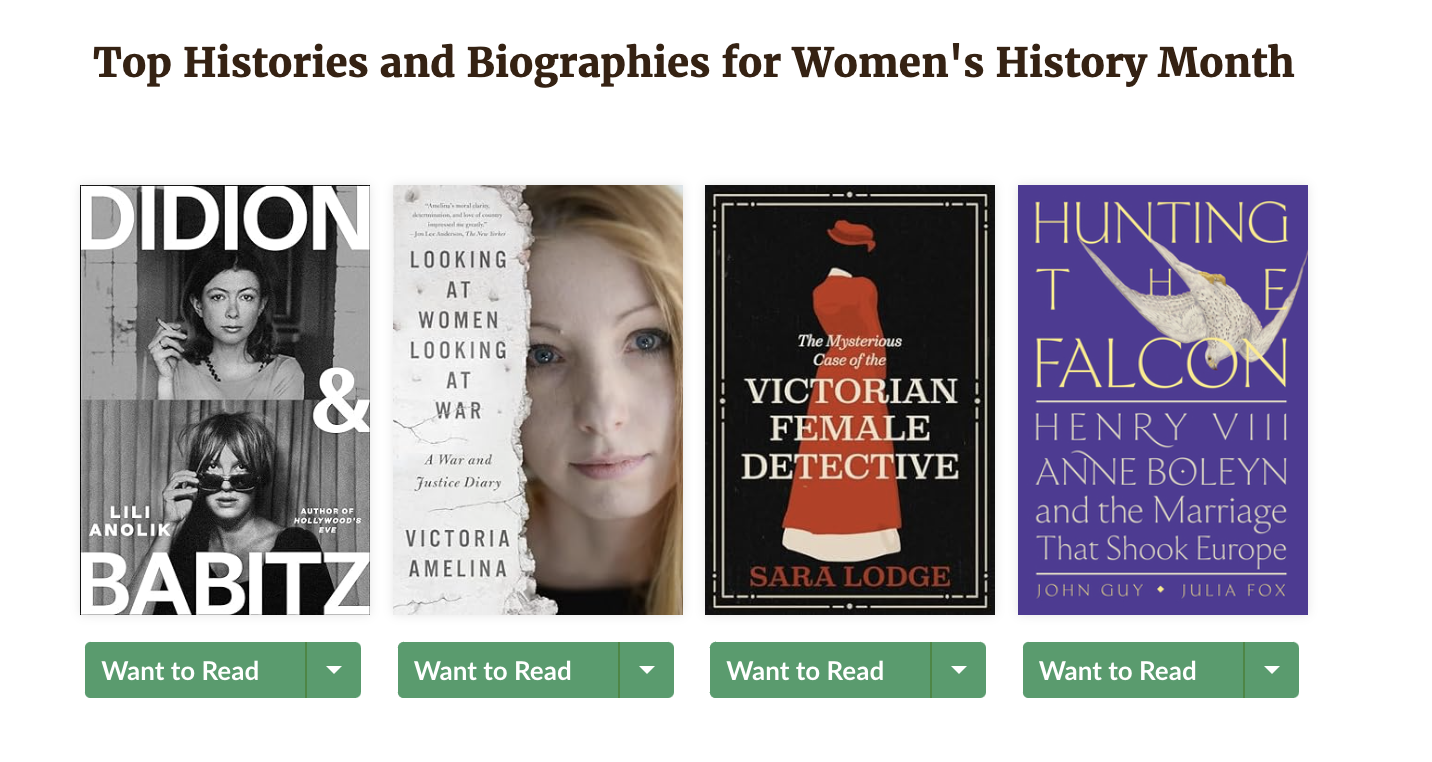Expand dropdown arrow below Sara Lodge's book
The image size is (1432, 762).
click(x=959, y=670)
